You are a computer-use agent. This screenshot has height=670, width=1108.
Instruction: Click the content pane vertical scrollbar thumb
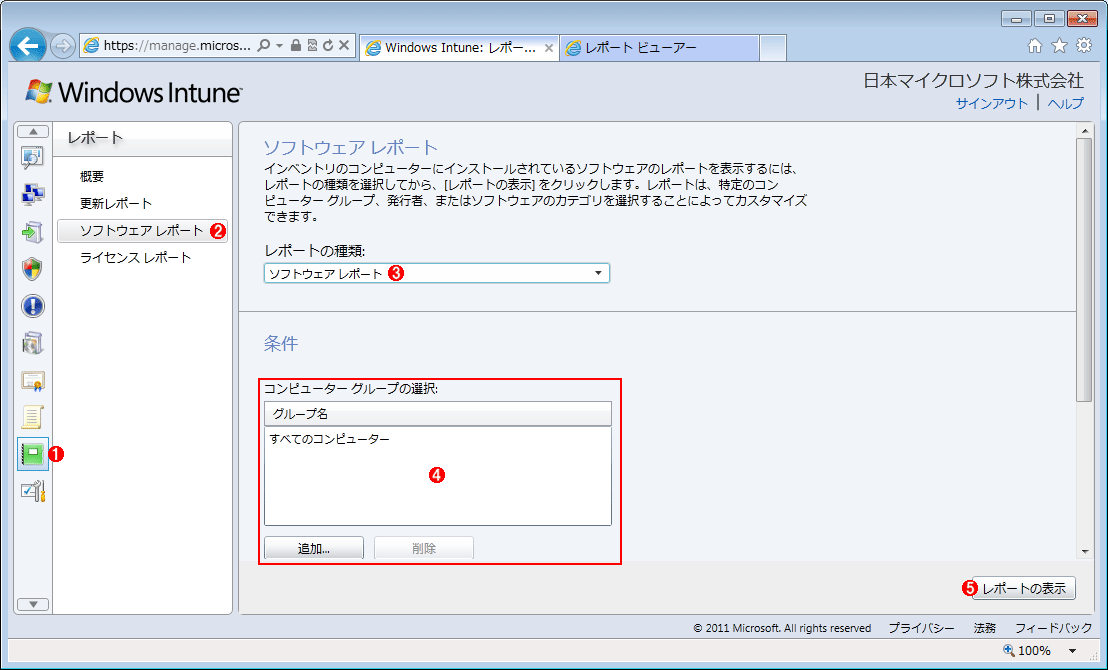pos(1083,269)
